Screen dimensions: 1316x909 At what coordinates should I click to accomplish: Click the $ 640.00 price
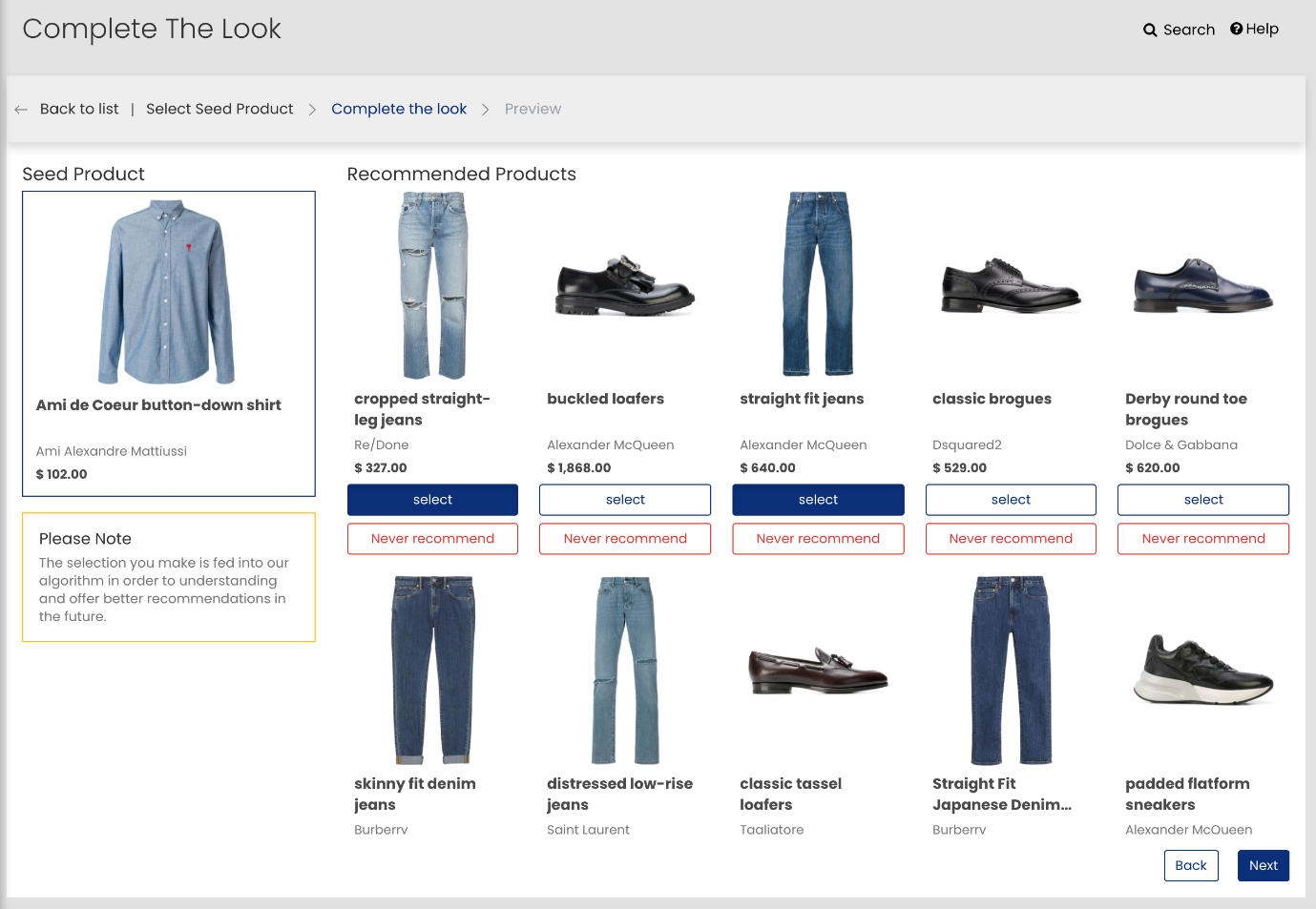pos(767,468)
